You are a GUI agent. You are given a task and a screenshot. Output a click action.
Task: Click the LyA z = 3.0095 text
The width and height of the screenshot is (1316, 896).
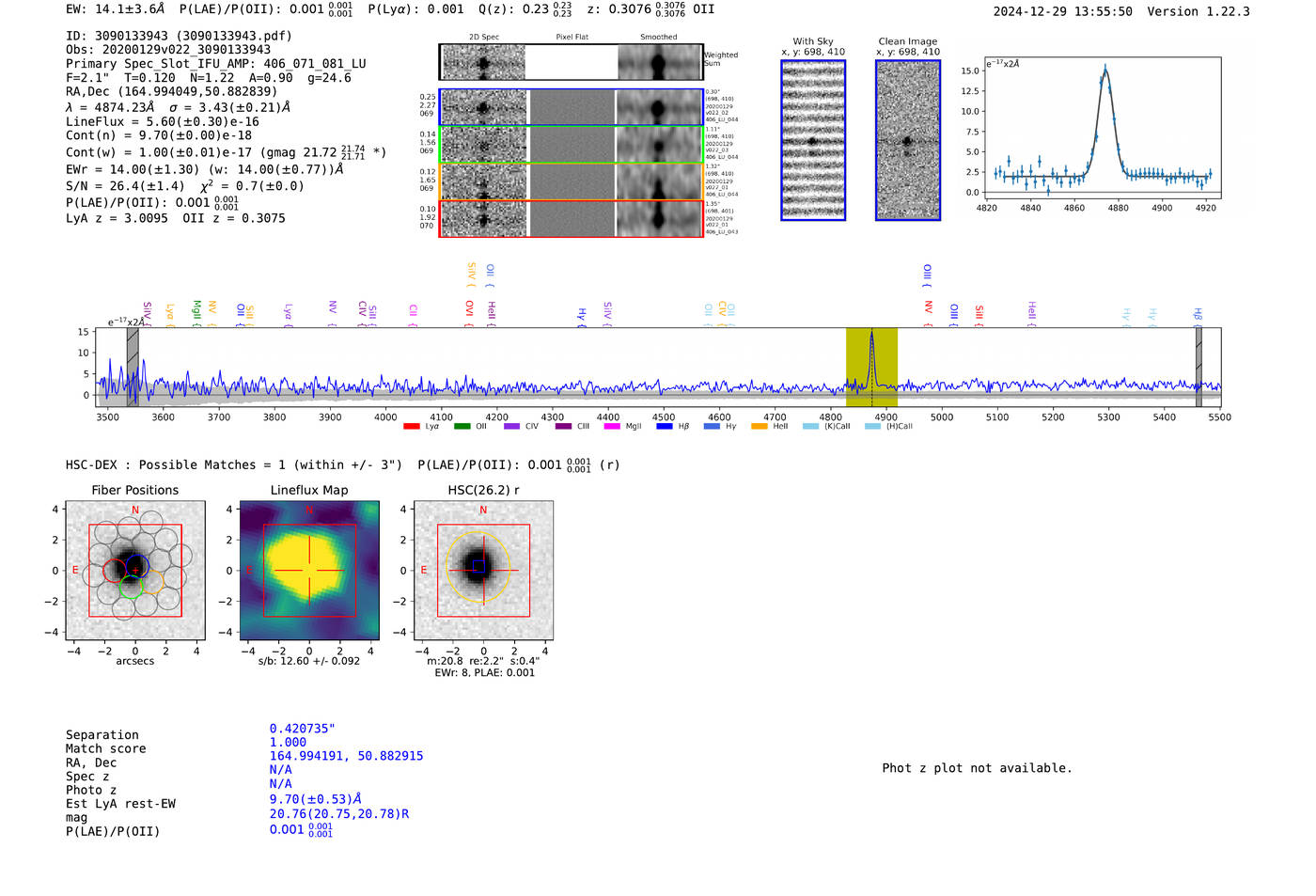pos(117,218)
